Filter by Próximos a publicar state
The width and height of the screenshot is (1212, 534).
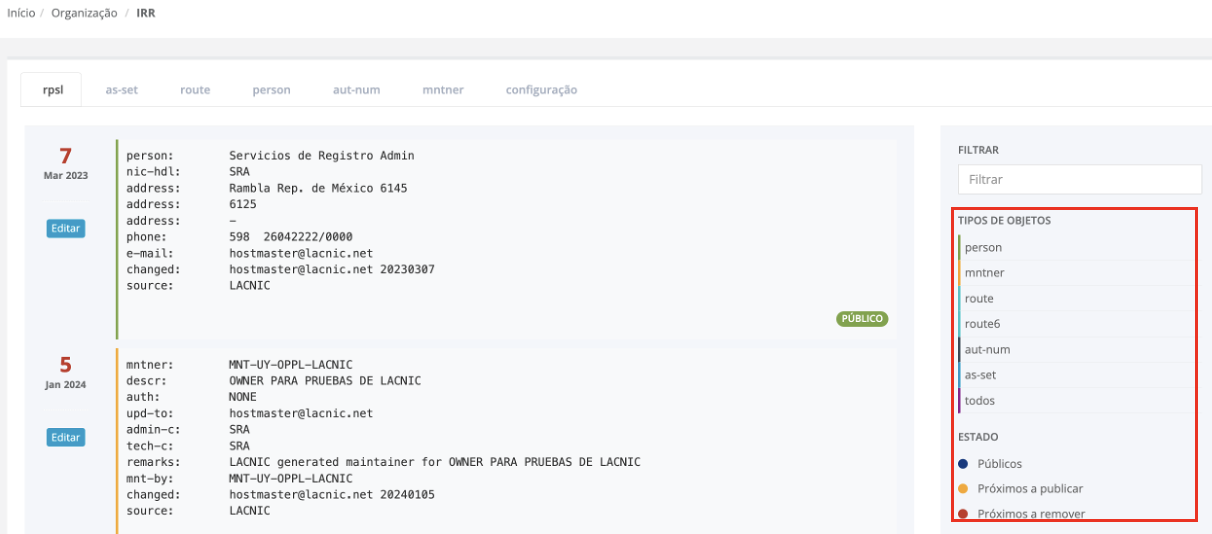[1029, 489]
